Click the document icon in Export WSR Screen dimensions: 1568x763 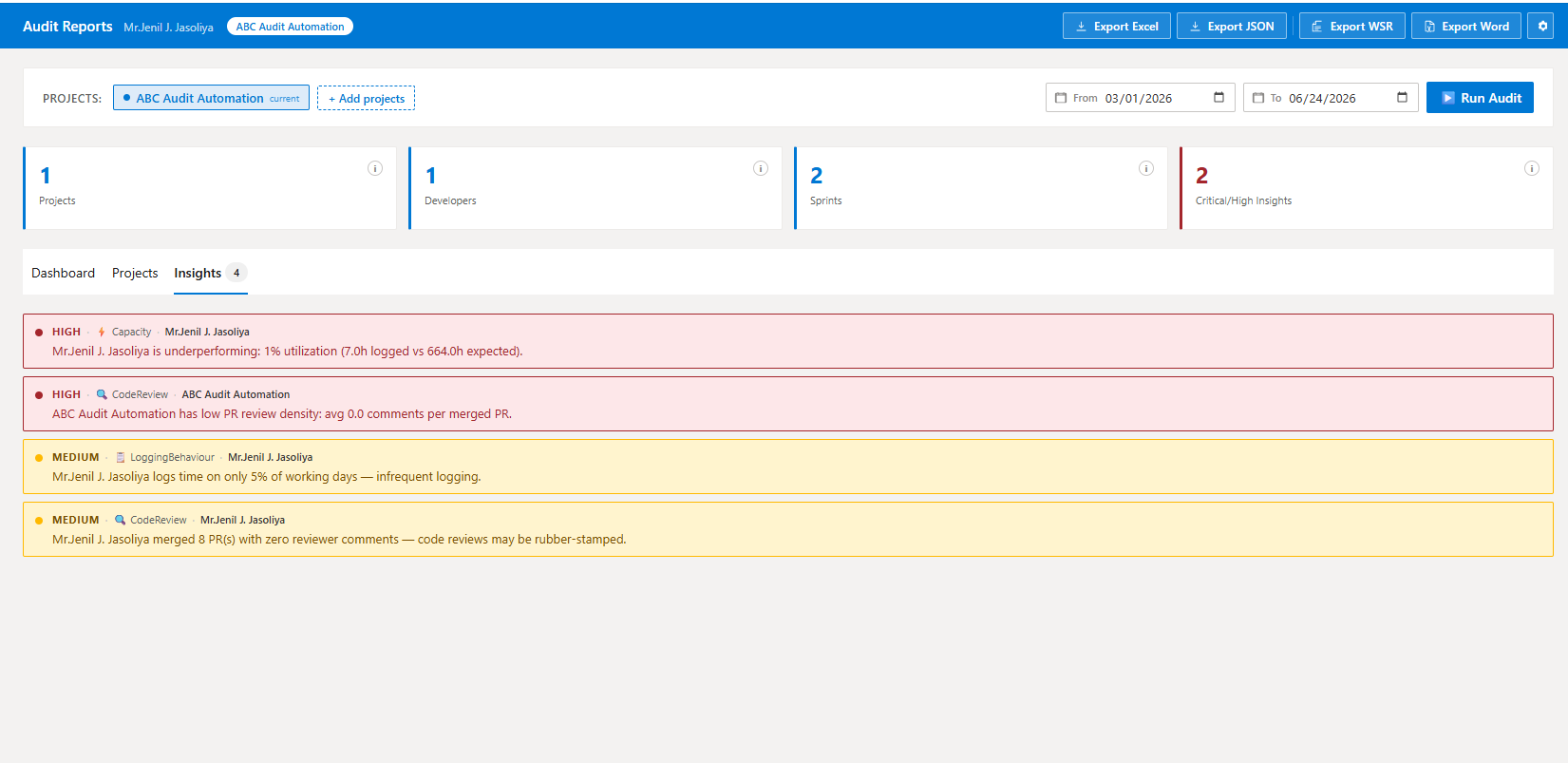click(1316, 27)
